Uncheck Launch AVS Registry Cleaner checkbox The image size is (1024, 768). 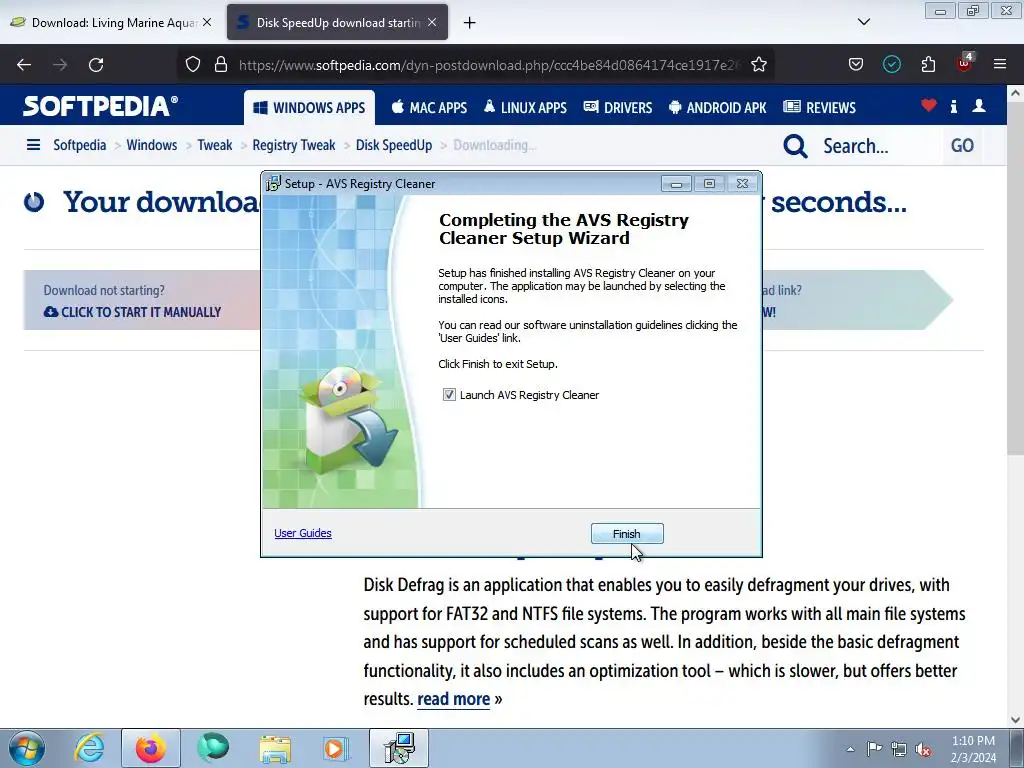click(449, 394)
